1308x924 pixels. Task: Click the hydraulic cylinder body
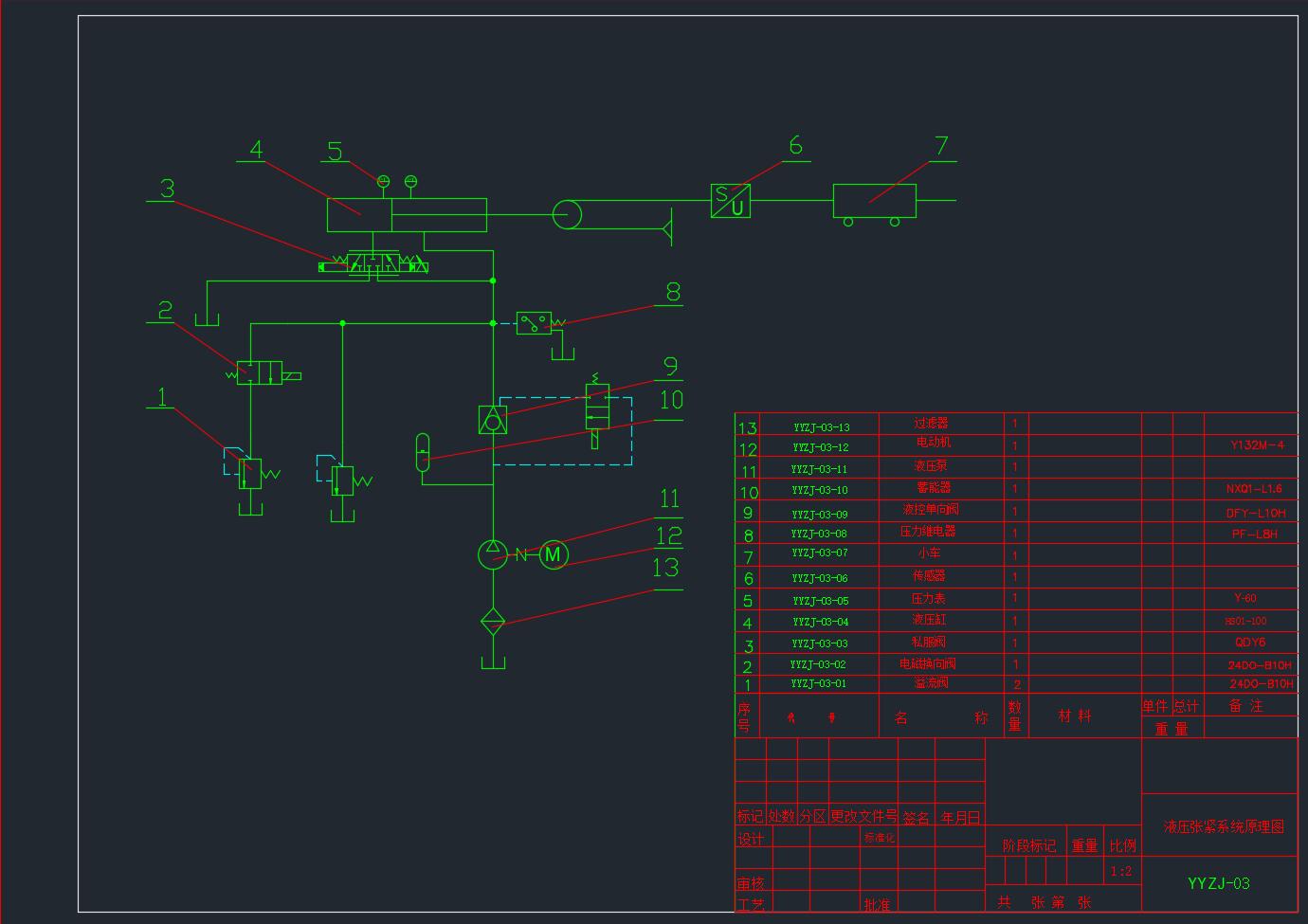[x=407, y=215]
